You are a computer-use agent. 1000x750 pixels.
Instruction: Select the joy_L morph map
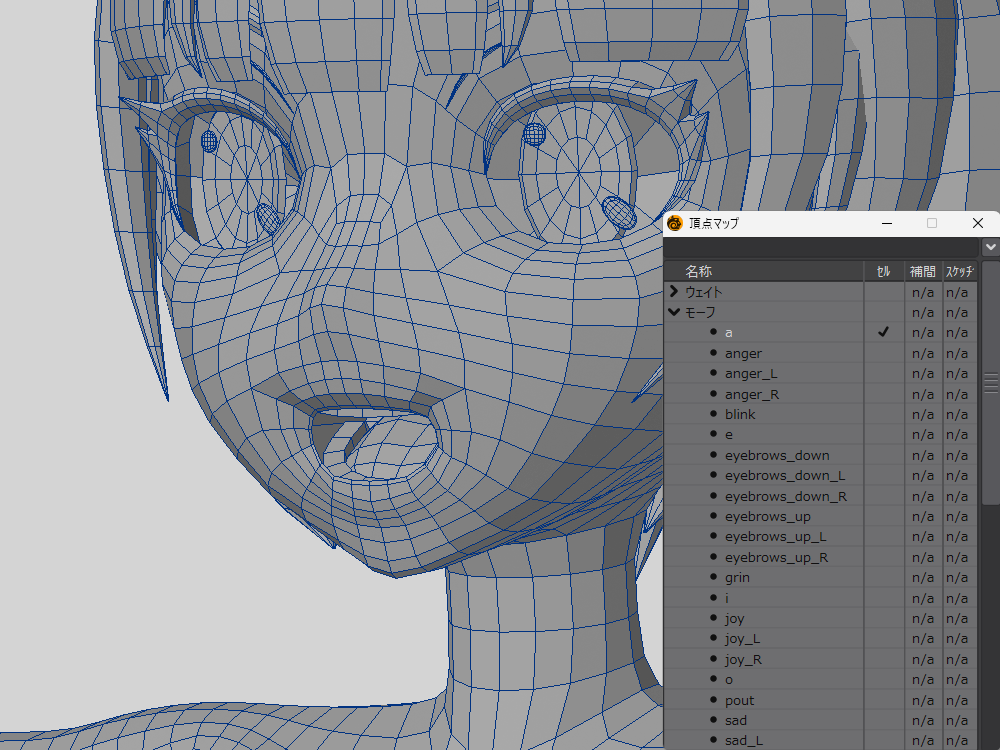coord(742,638)
